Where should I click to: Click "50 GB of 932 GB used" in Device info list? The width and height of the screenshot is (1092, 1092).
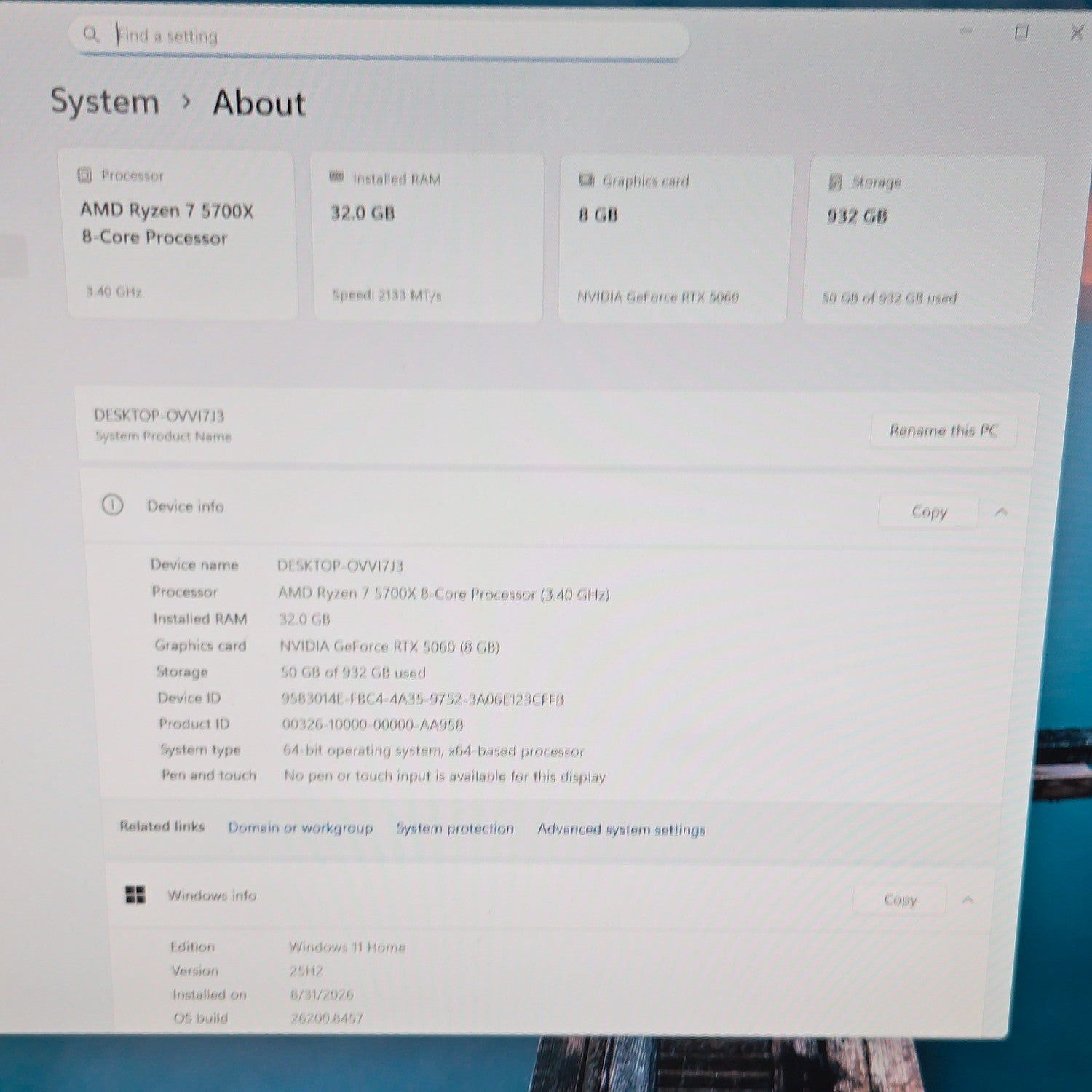(x=353, y=673)
